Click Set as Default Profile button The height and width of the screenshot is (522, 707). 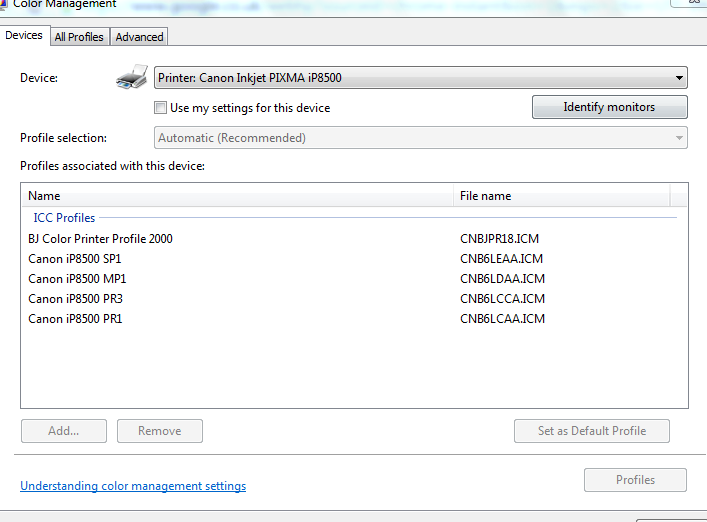point(591,431)
